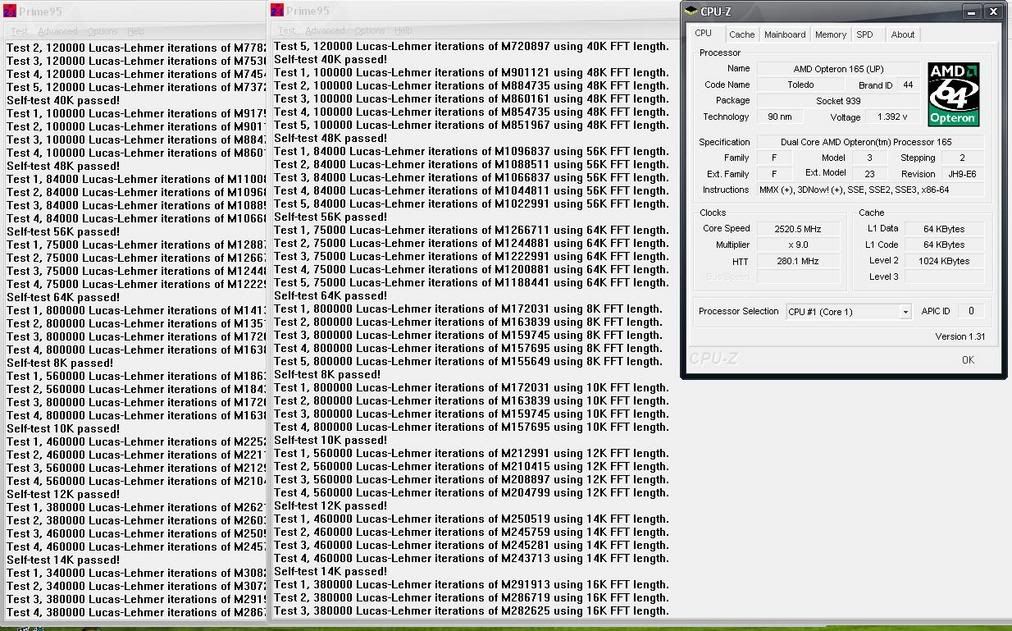This screenshot has width=1012, height=631.
Task: Open the SPD tab in CPU-Z
Action: click(x=865, y=35)
